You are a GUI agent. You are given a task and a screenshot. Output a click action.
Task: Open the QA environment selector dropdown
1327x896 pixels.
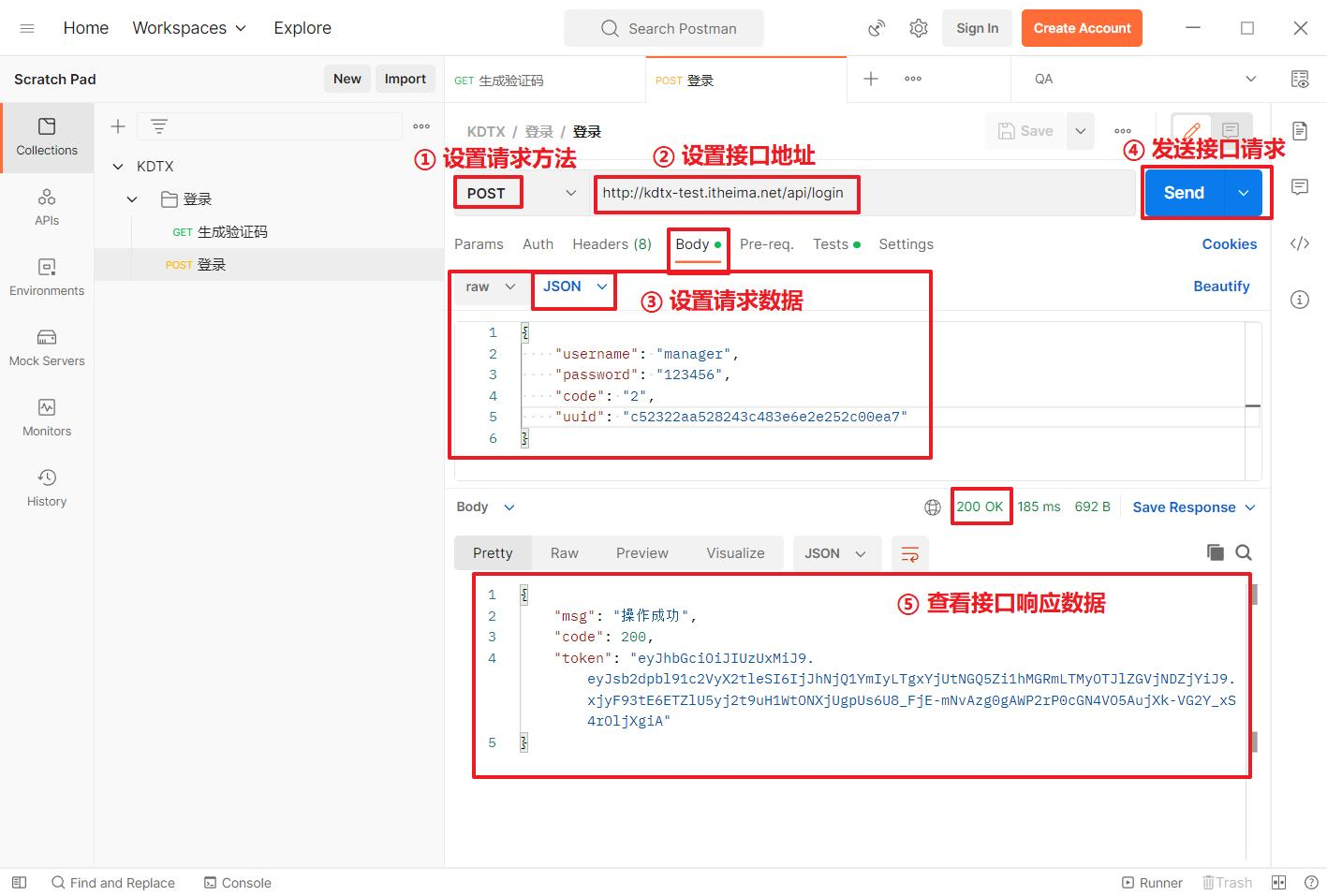click(x=1144, y=79)
